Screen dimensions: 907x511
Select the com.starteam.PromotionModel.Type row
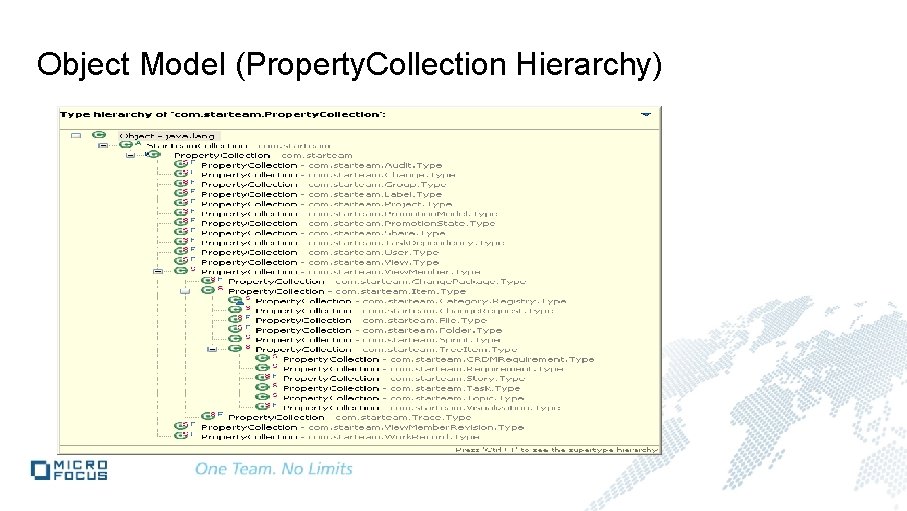tap(349, 214)
